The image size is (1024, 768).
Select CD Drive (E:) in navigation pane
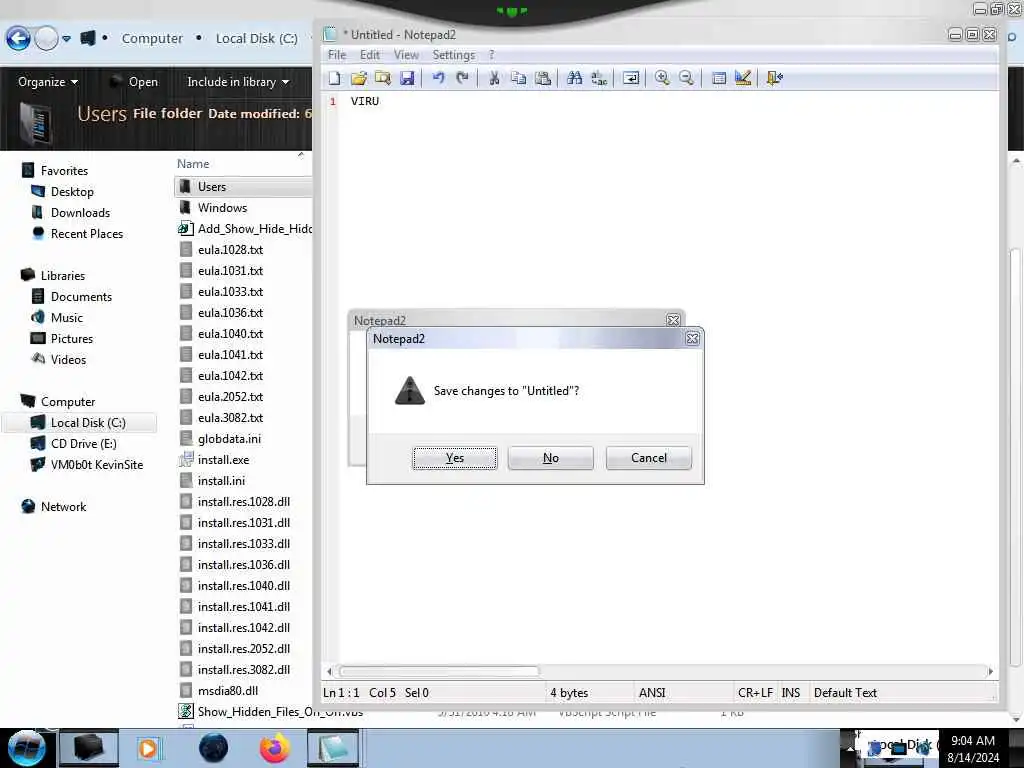coord(84,443)
